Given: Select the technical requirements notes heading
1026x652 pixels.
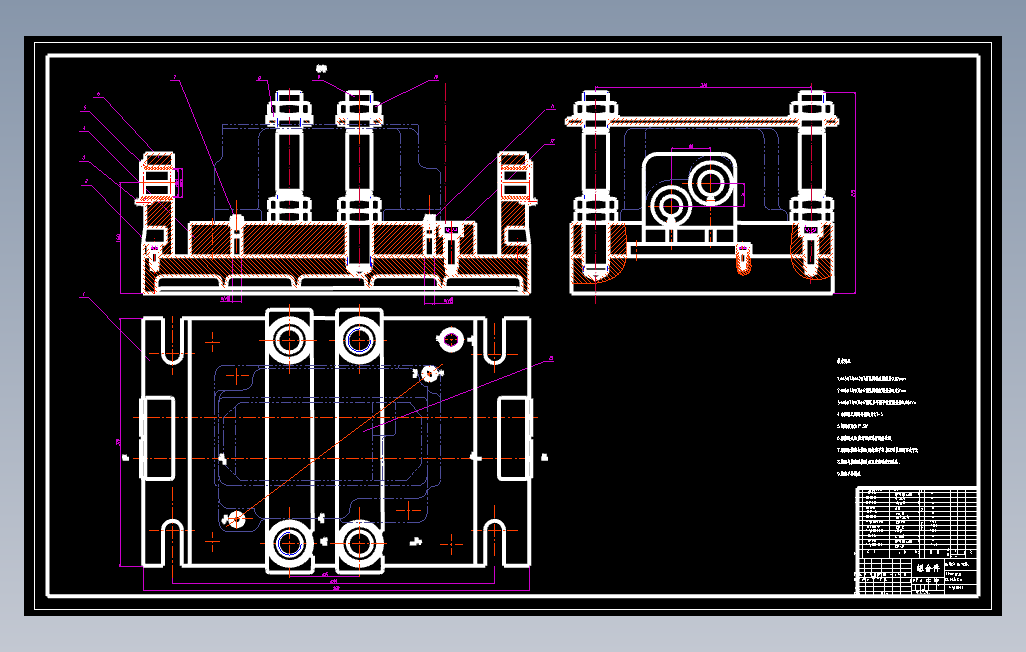Looking at the screenshot, I should pos(843,361).
